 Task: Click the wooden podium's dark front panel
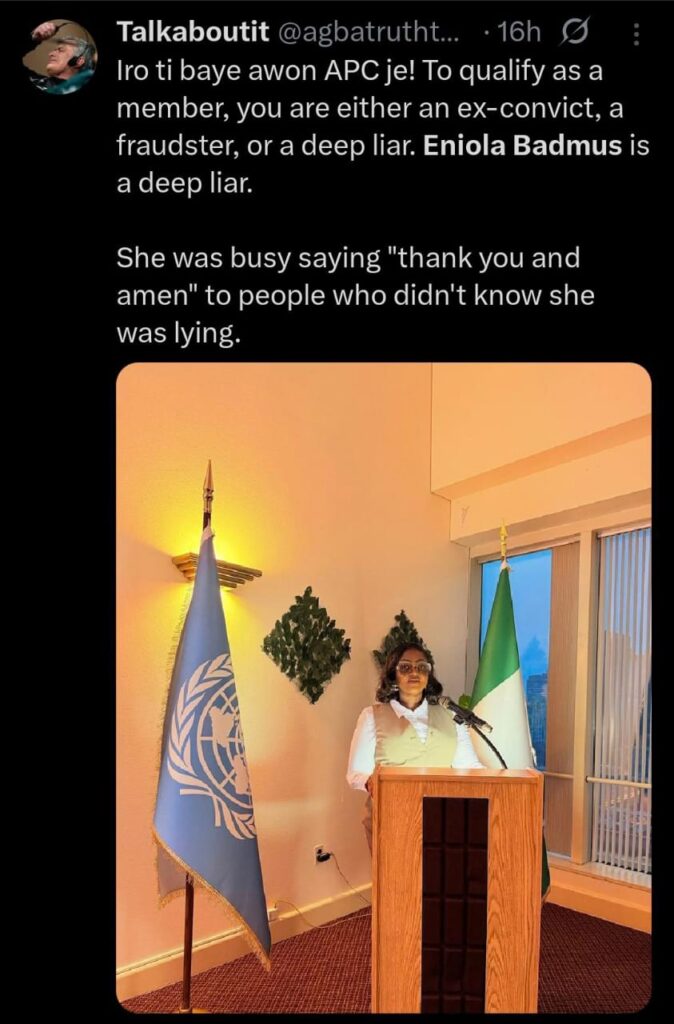pos(455,903)
